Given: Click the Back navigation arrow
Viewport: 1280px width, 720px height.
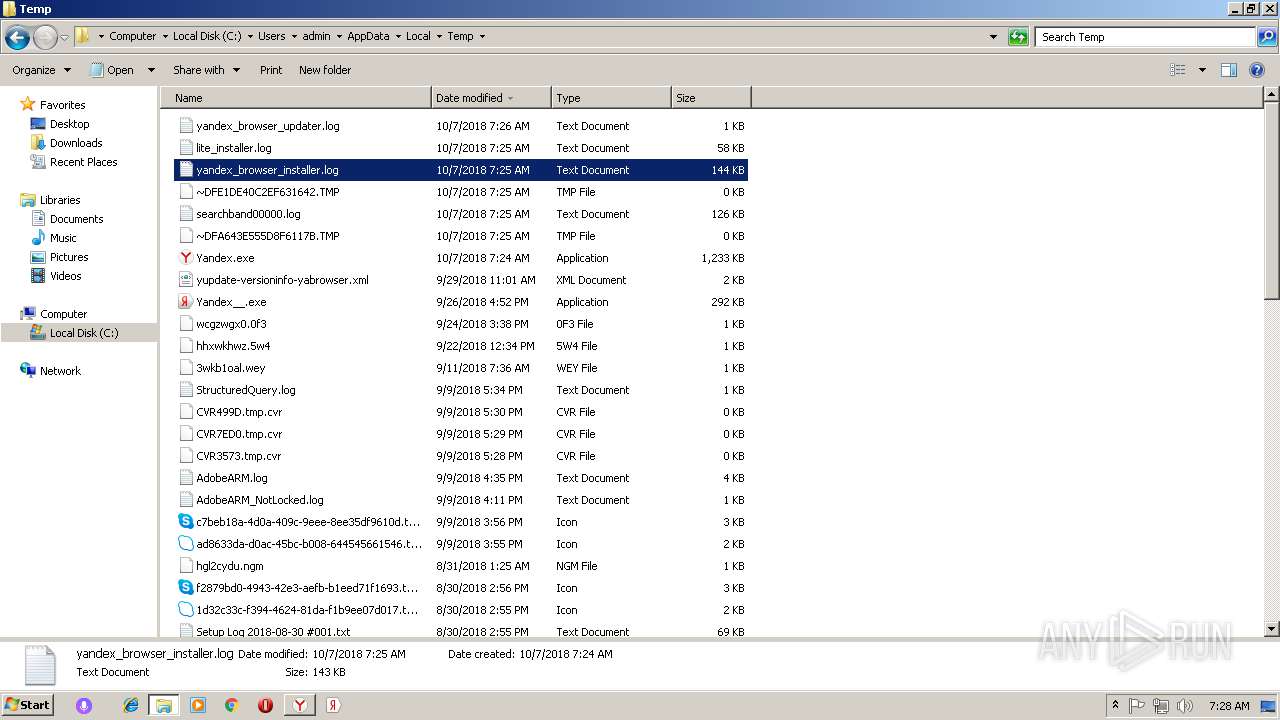Looking at the screenshot, I should coord(17,38).
